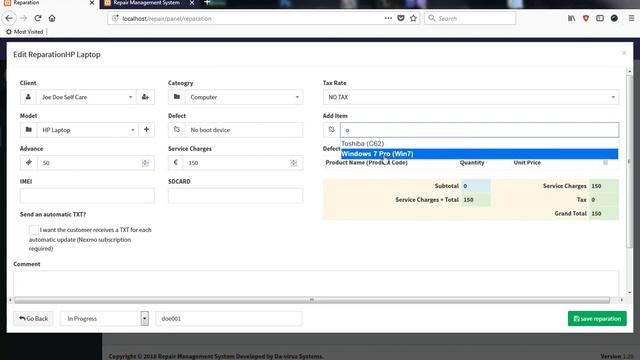The height and width of the screenshot is (360, 640).
Task: Click the localhost address bar URL
Action: click(167, 18)
